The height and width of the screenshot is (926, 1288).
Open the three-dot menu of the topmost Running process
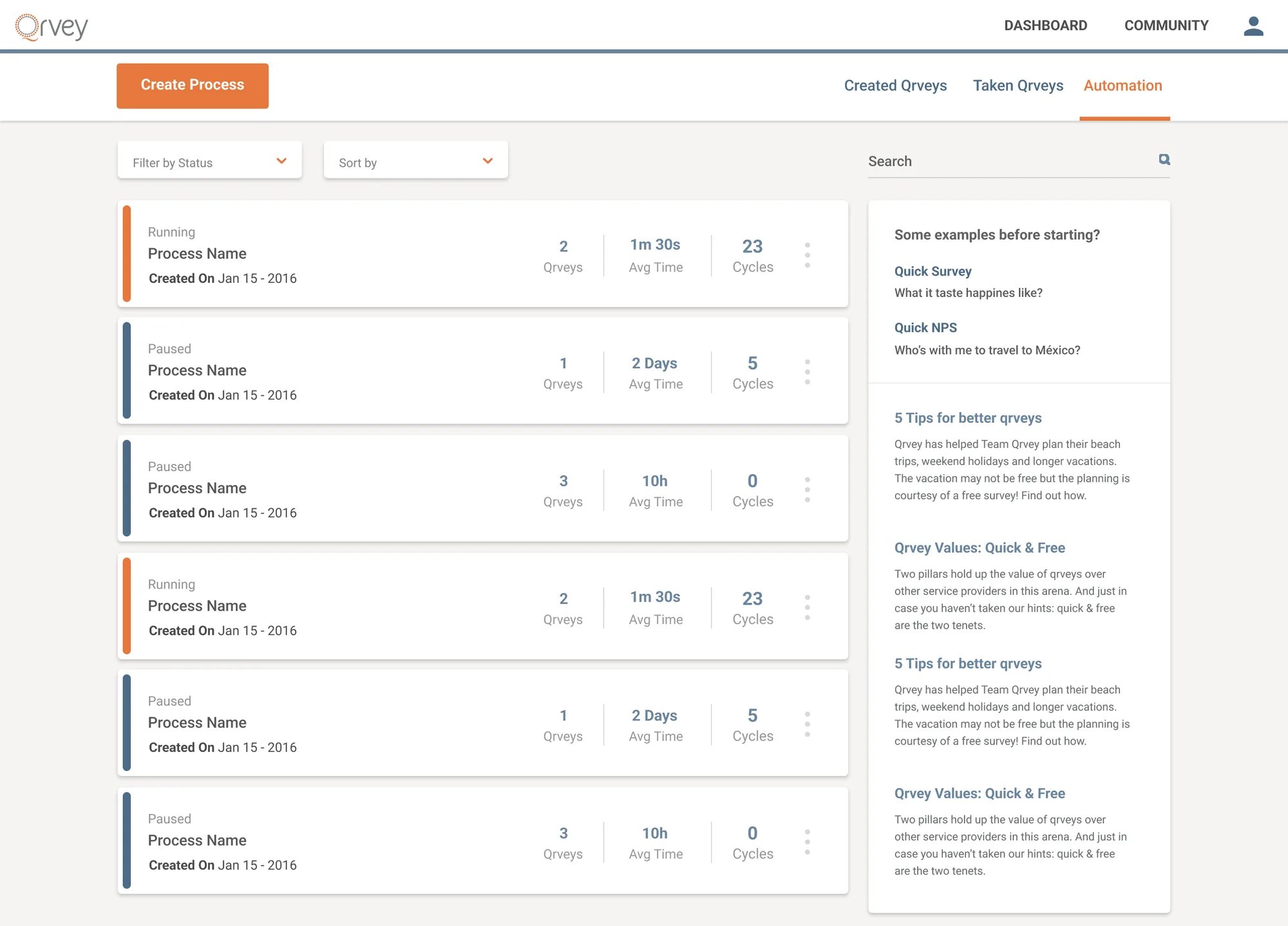[807, 256]
